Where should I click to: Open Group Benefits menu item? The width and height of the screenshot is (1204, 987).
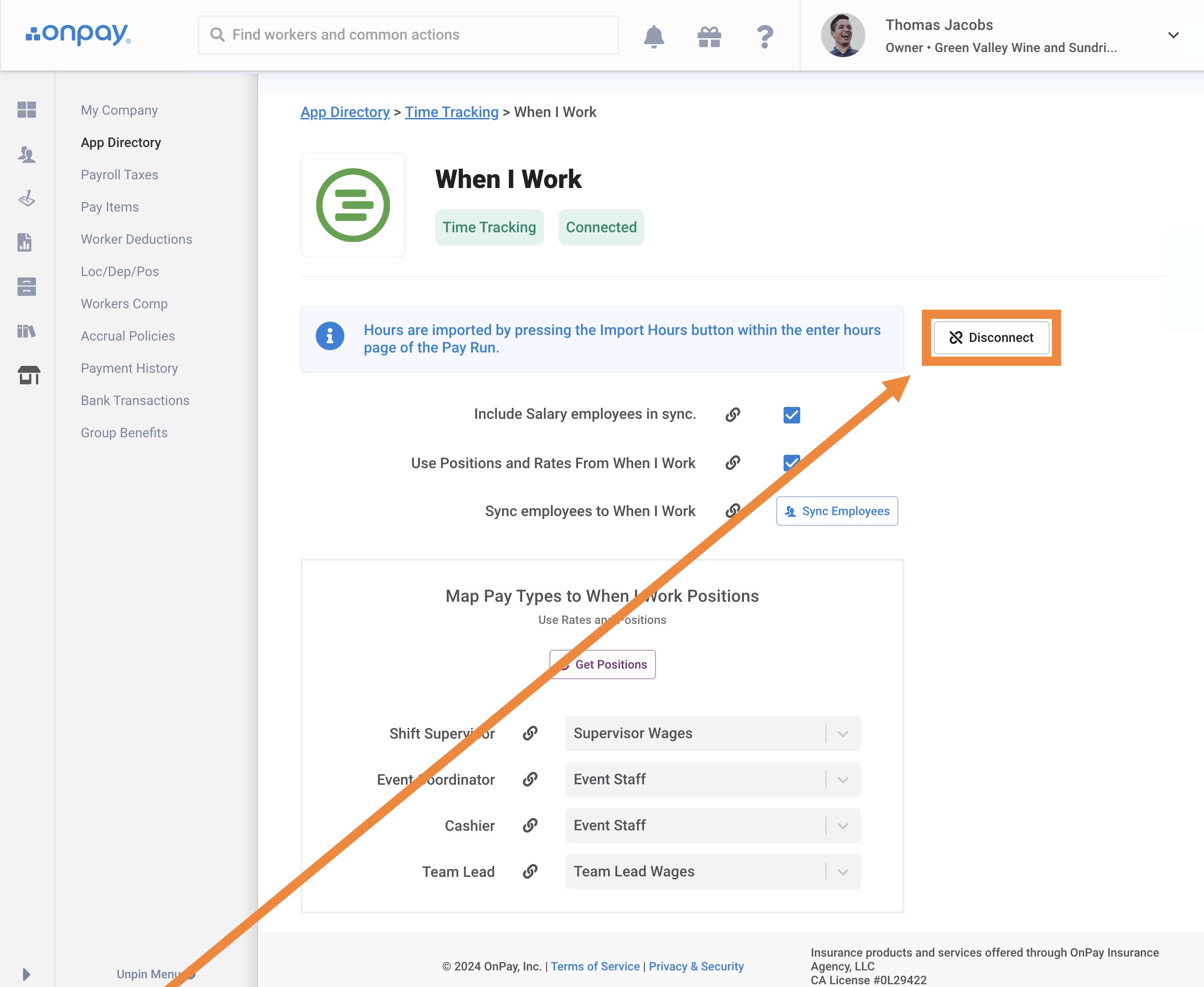124,433
